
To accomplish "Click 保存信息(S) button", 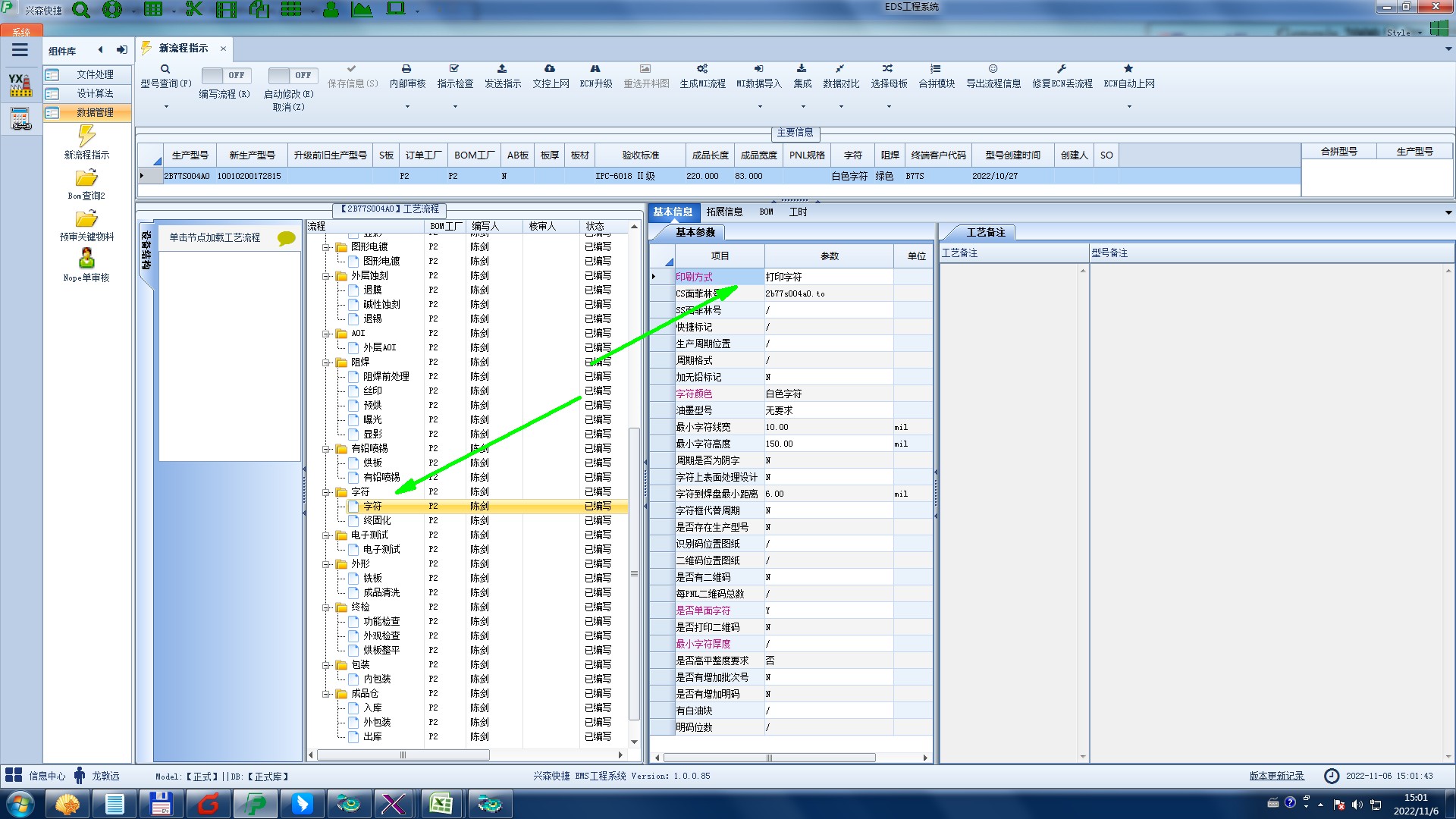I will tap(352, 77).
